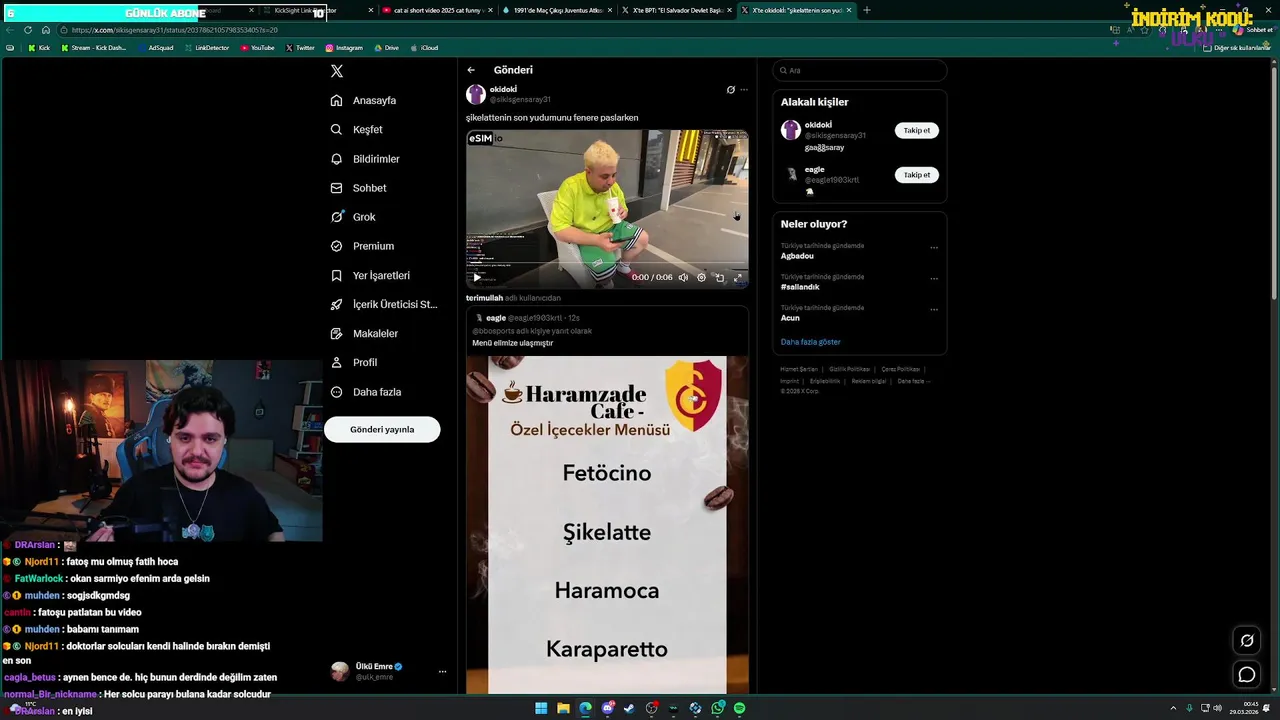Open video playback settings gear
Viewport: 1280px width, 720px height.
click(701, 277)
